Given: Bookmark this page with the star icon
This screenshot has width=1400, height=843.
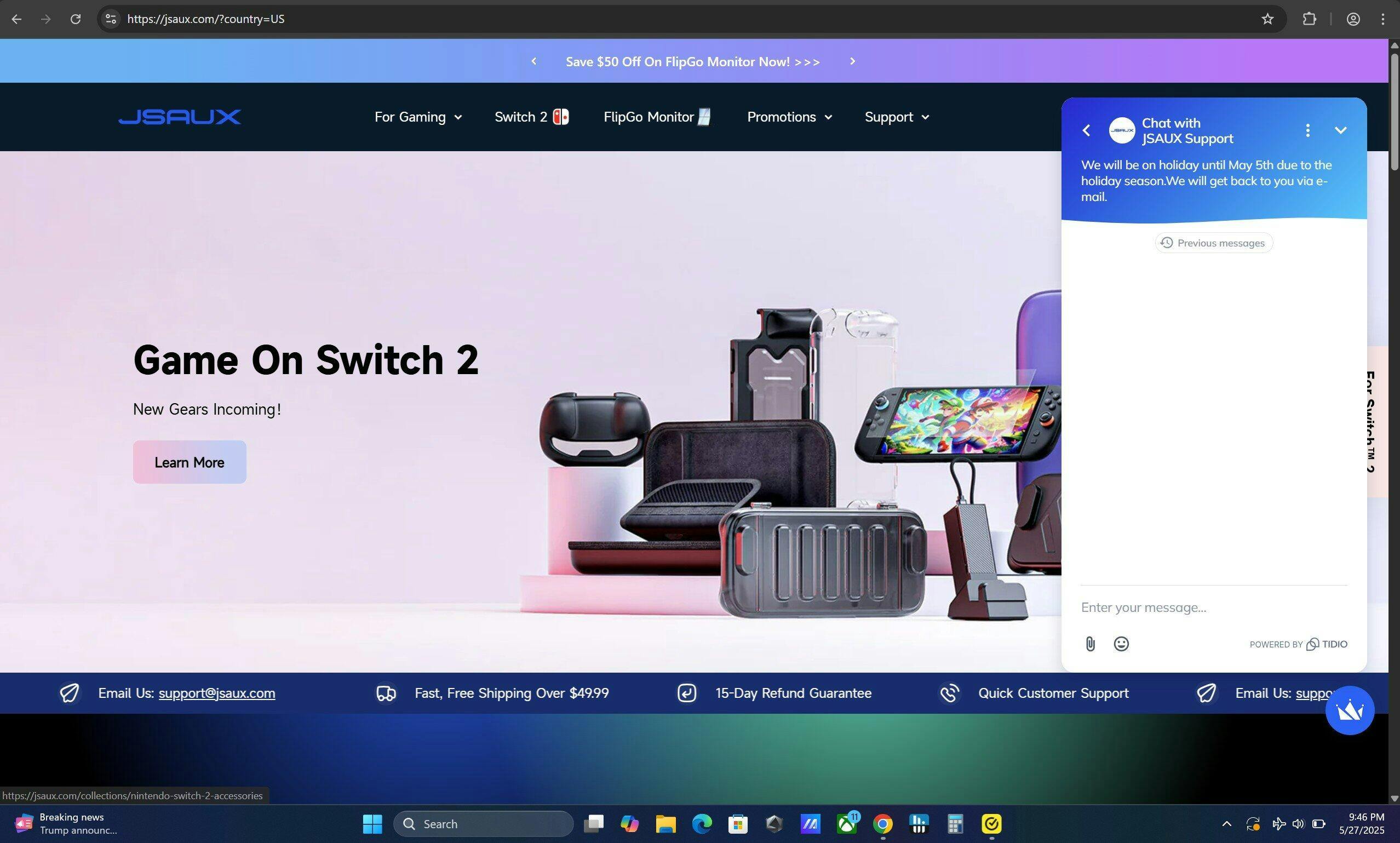Looking at the screenshot, I should coord(1267,19).
